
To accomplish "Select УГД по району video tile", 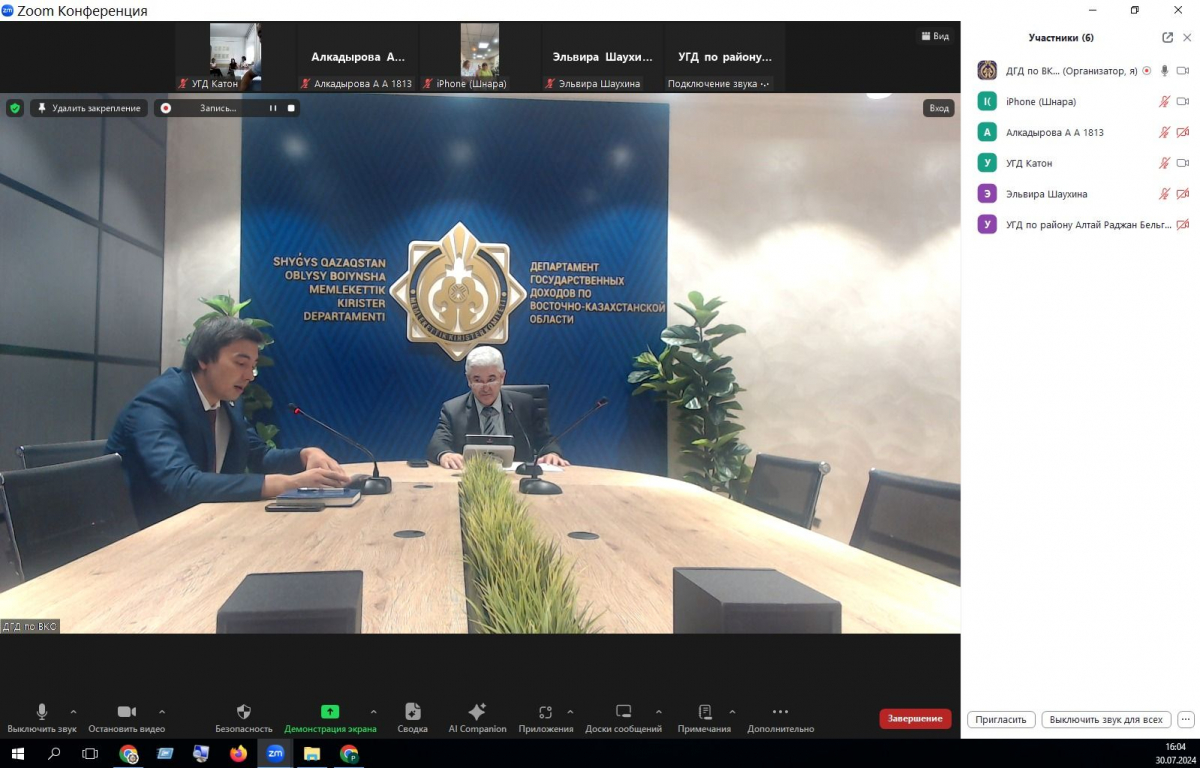I will (724, 57).
